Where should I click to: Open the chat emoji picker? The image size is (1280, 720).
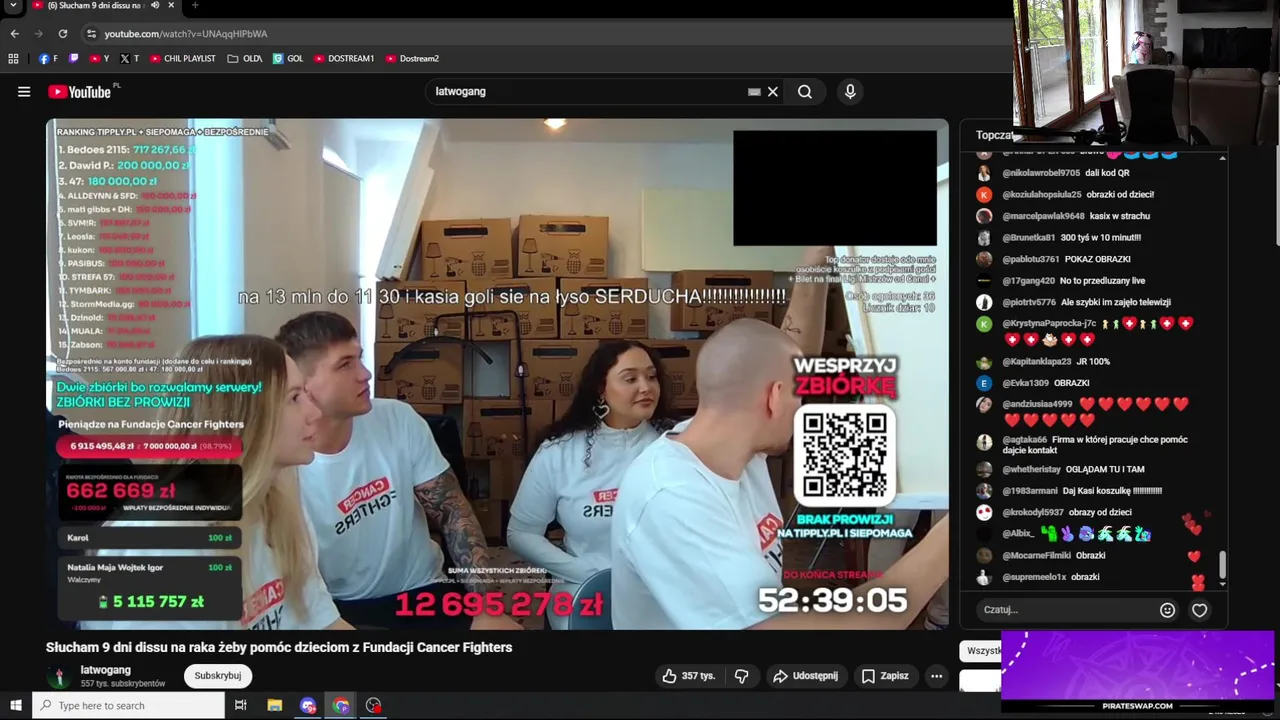click(x=1167, y=610)
